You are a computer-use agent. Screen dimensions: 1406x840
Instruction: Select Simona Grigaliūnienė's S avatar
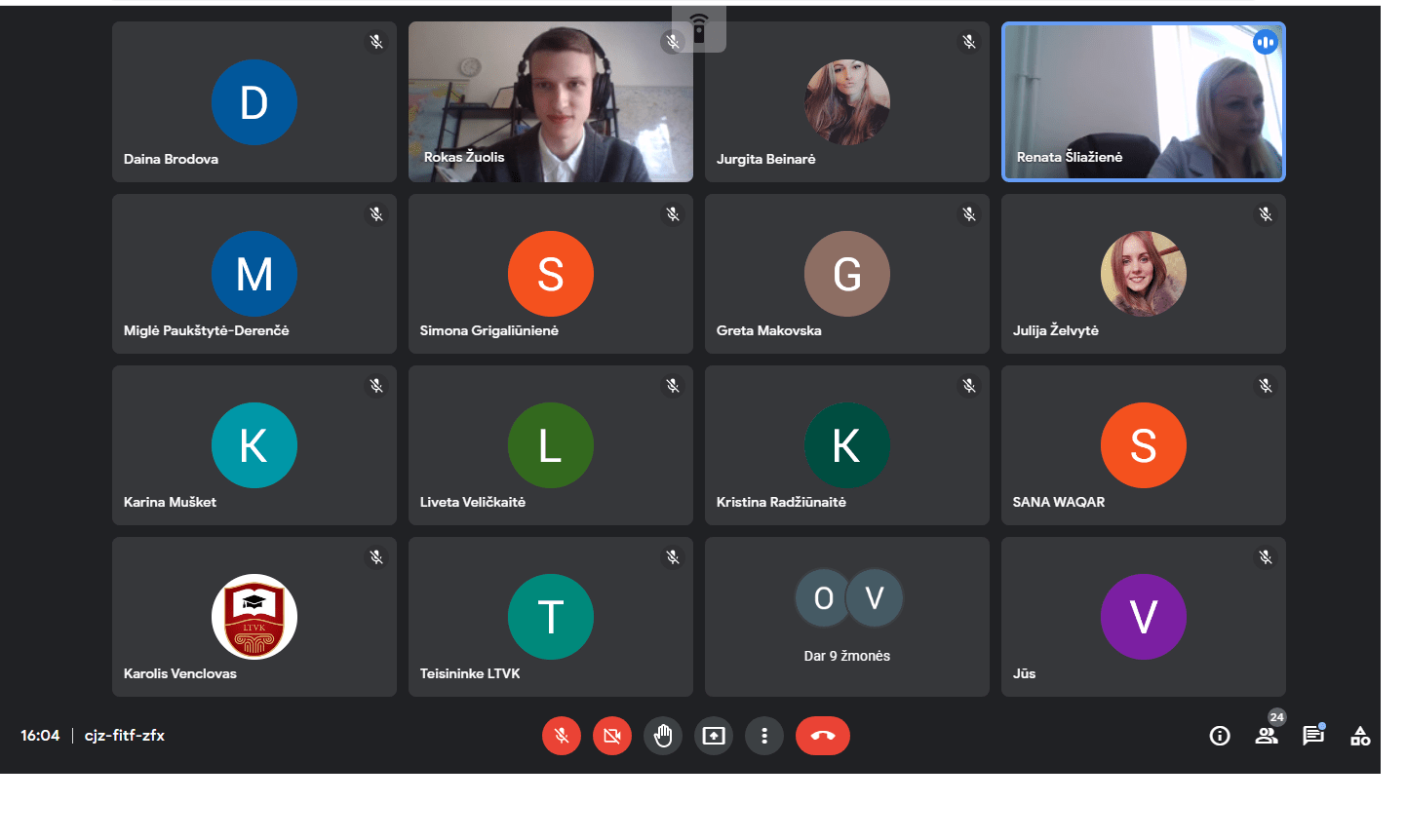(x=551, y=274)
